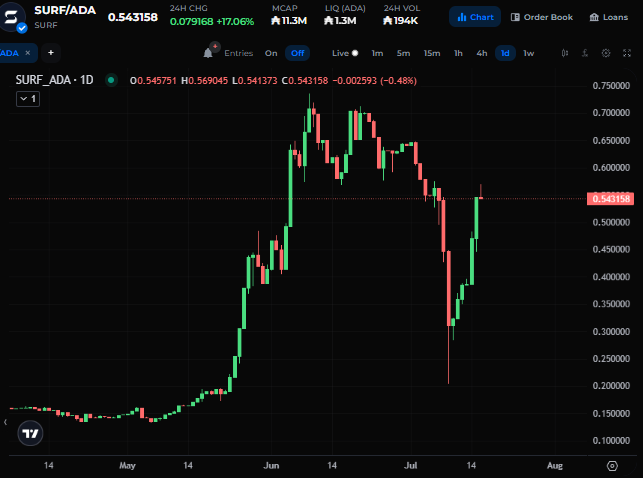Open the Chart view tab
This screenshot has width=643, height=478.
tap(475, 17)
